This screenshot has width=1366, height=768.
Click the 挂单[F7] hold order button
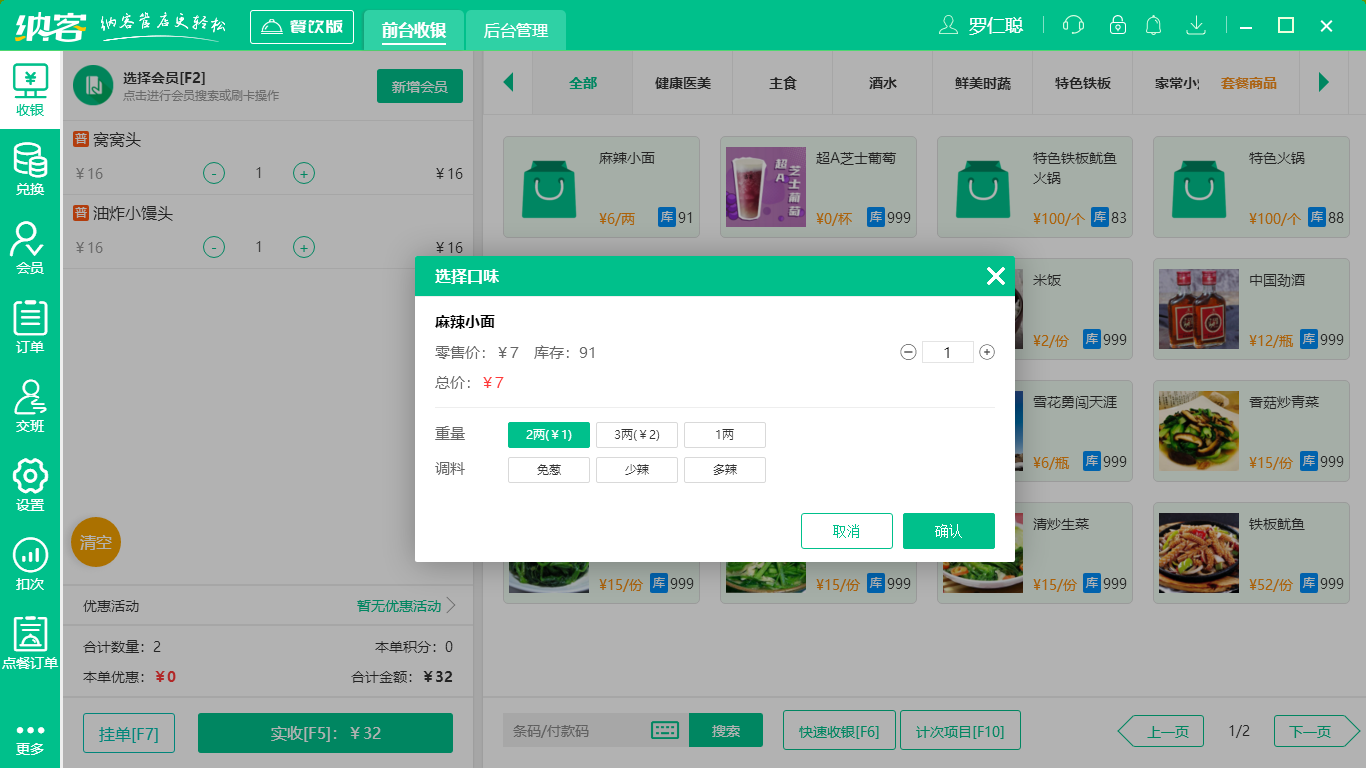tap(128, 731)
